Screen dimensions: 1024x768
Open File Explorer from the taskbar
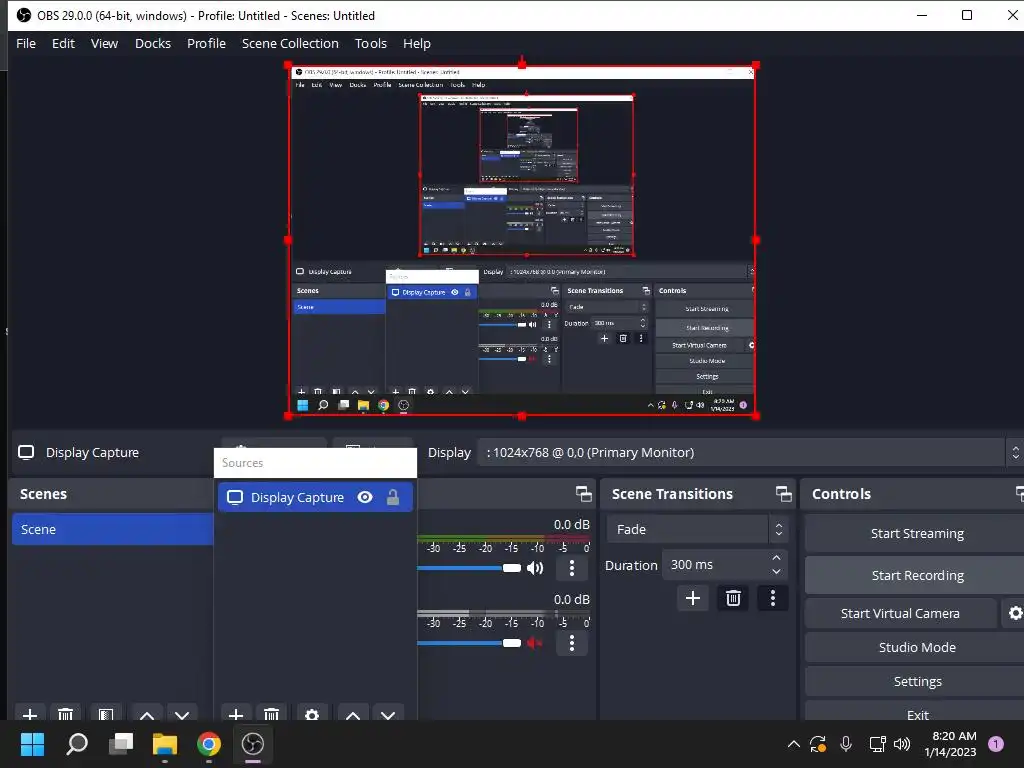pos(165,744)
